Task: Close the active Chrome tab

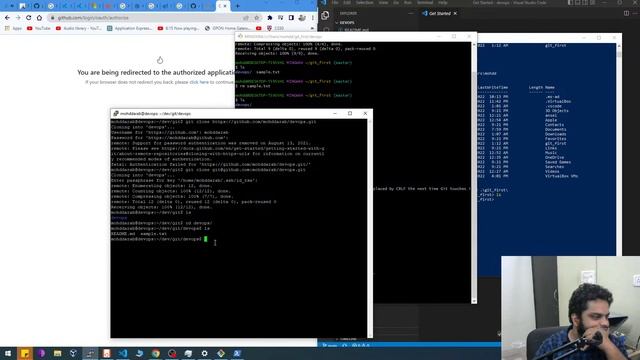Action: point(225,6)
